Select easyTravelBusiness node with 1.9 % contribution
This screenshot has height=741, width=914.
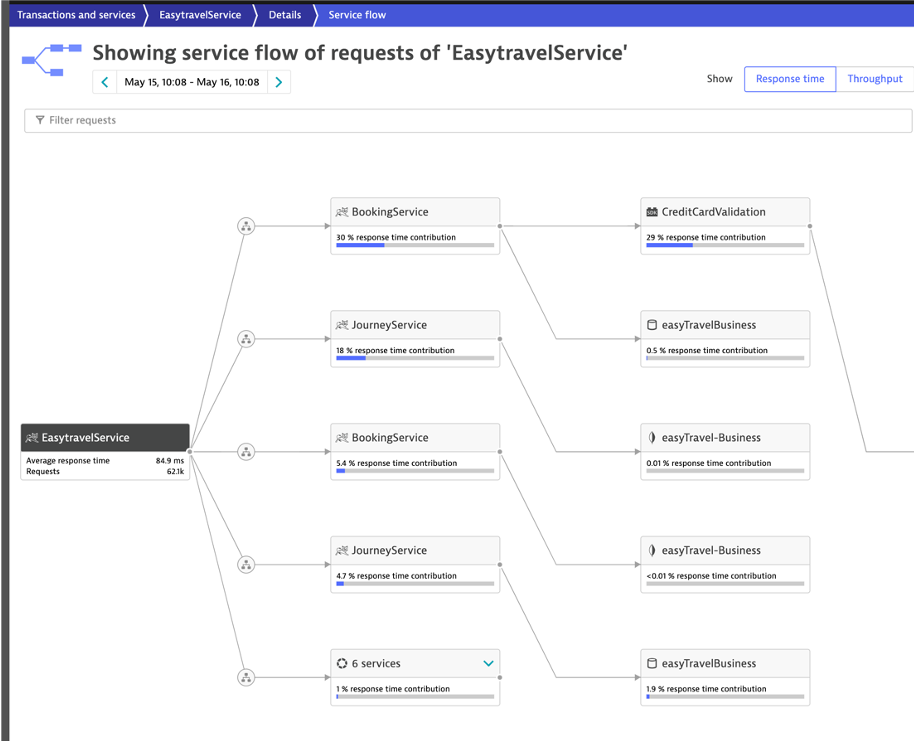tap(725, 677)
